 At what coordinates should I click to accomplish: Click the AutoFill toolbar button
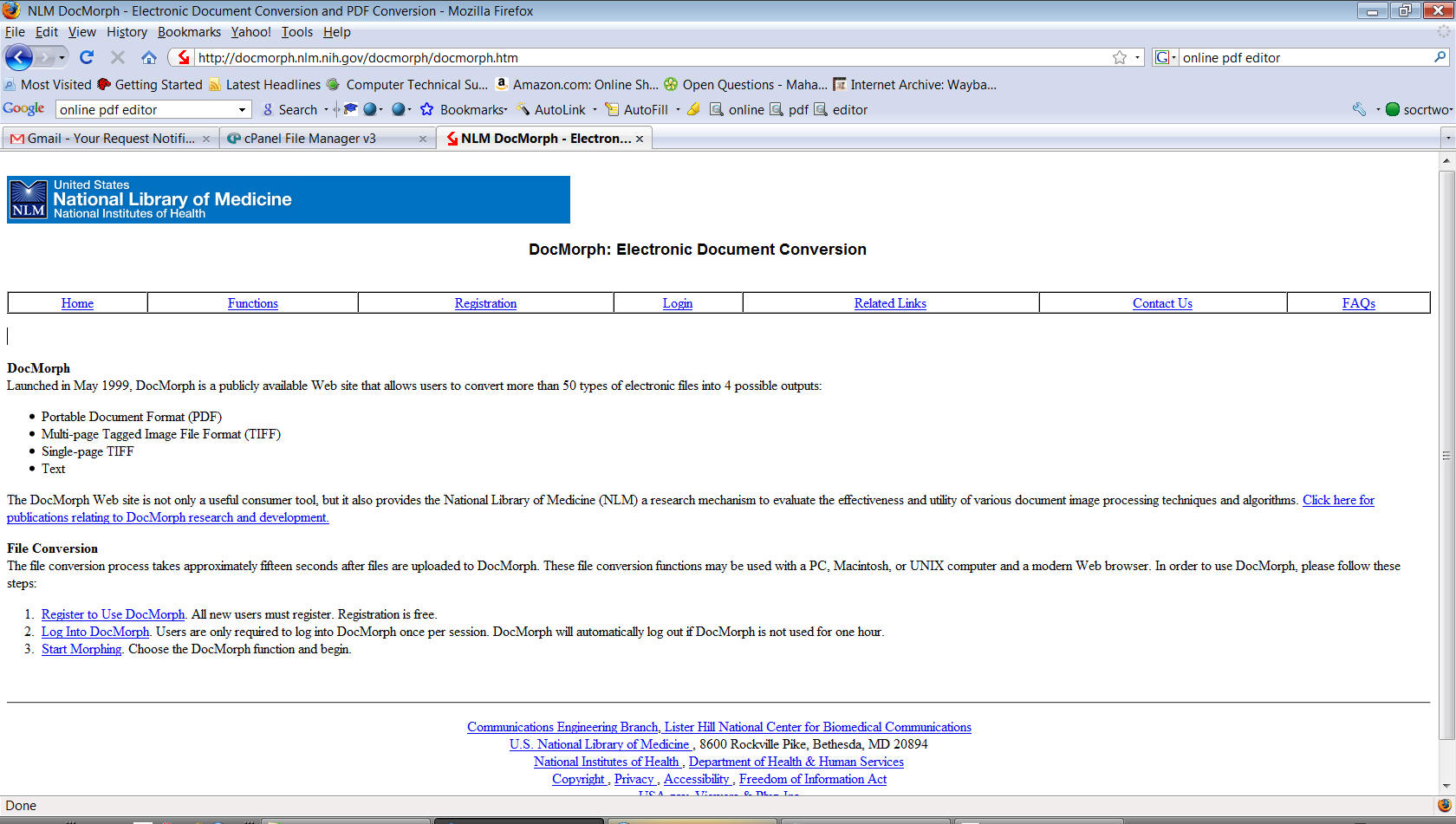point(637,109)
